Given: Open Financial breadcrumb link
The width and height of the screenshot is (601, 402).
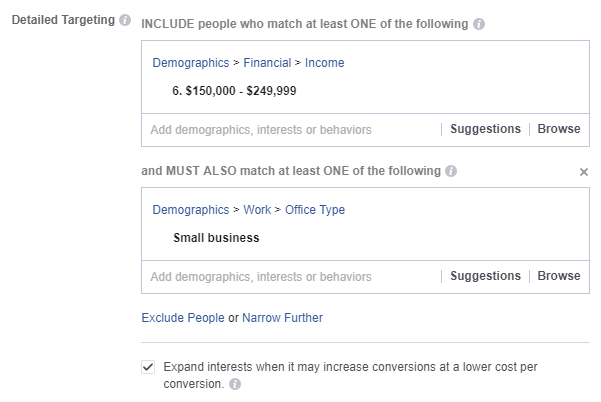Looking at the screenshot, I should [268, 63].
